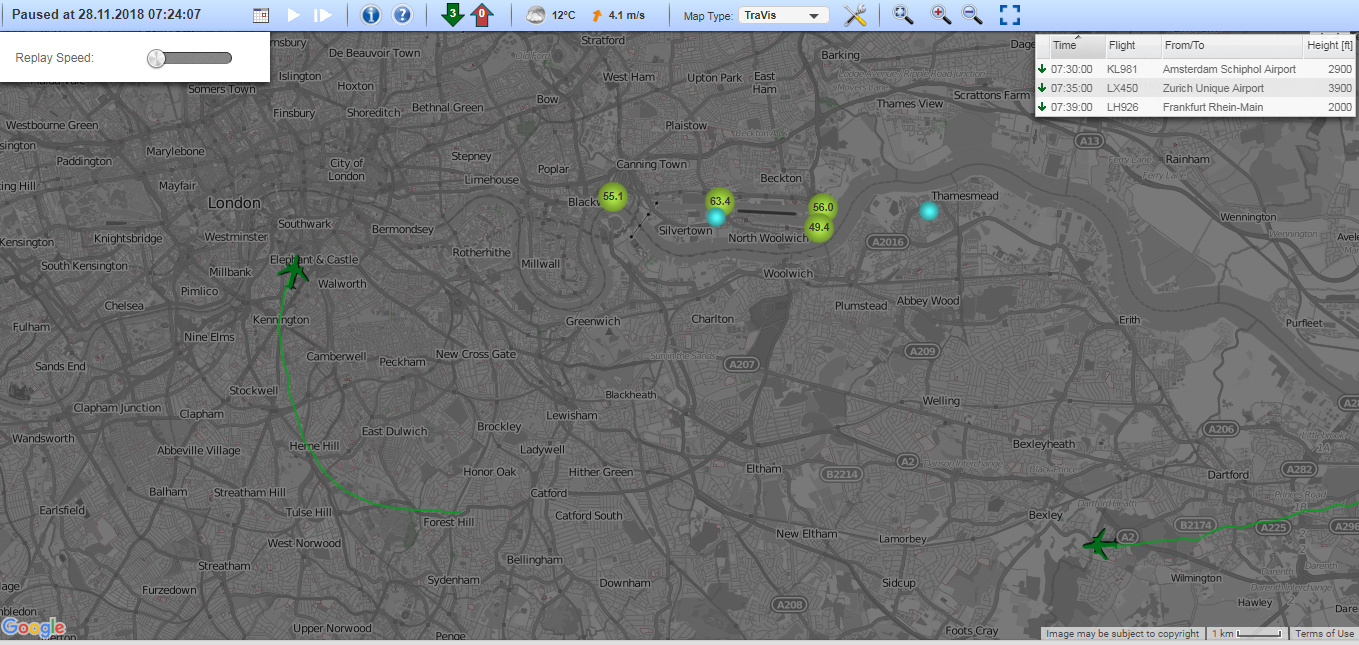Open the blue information icon

(x=370, y=15)
